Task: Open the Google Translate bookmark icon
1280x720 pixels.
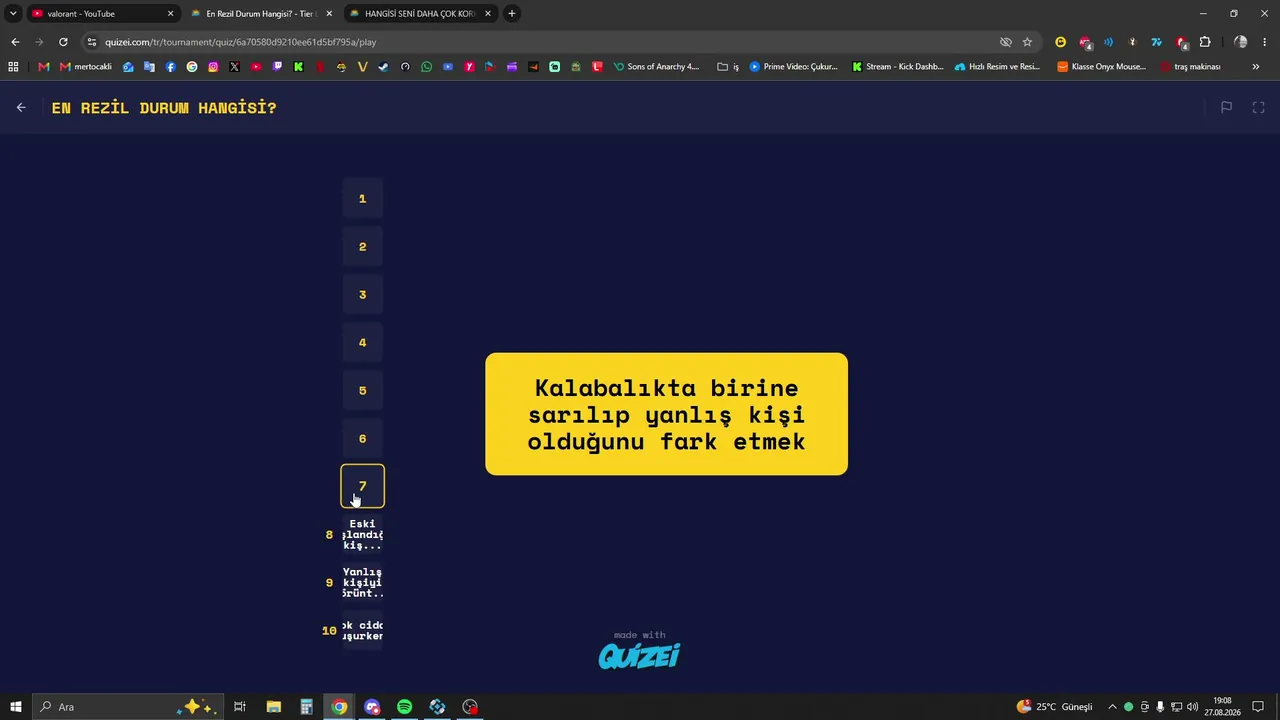Action: tap(149, 67)
